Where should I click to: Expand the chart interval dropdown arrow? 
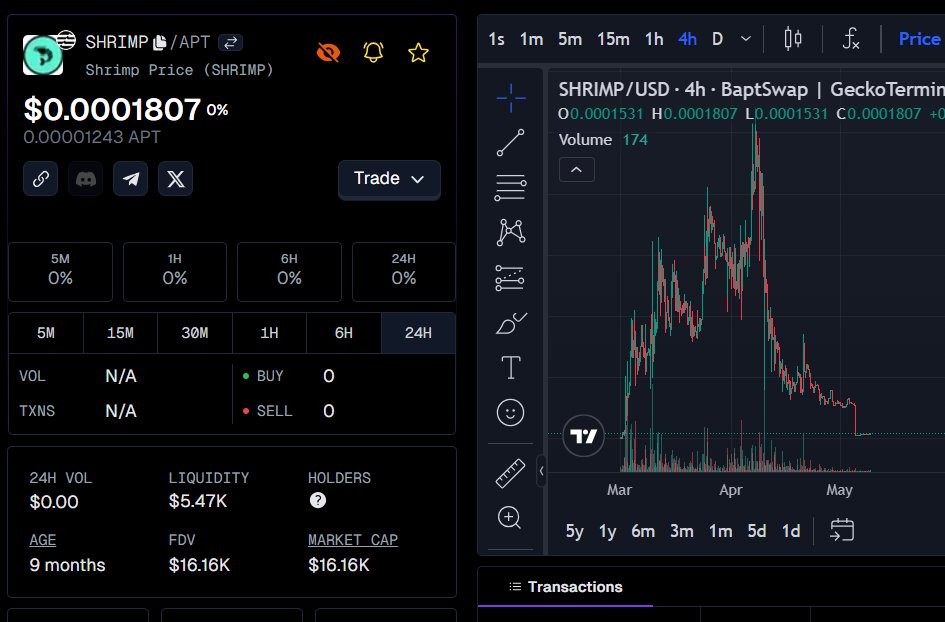746,39
